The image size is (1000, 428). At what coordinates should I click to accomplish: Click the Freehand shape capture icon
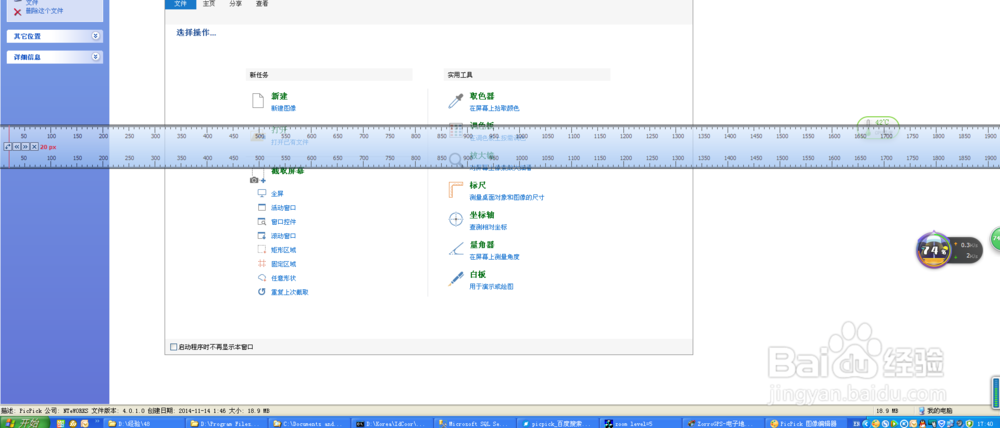pyautogui.click(x=261, y=277)
